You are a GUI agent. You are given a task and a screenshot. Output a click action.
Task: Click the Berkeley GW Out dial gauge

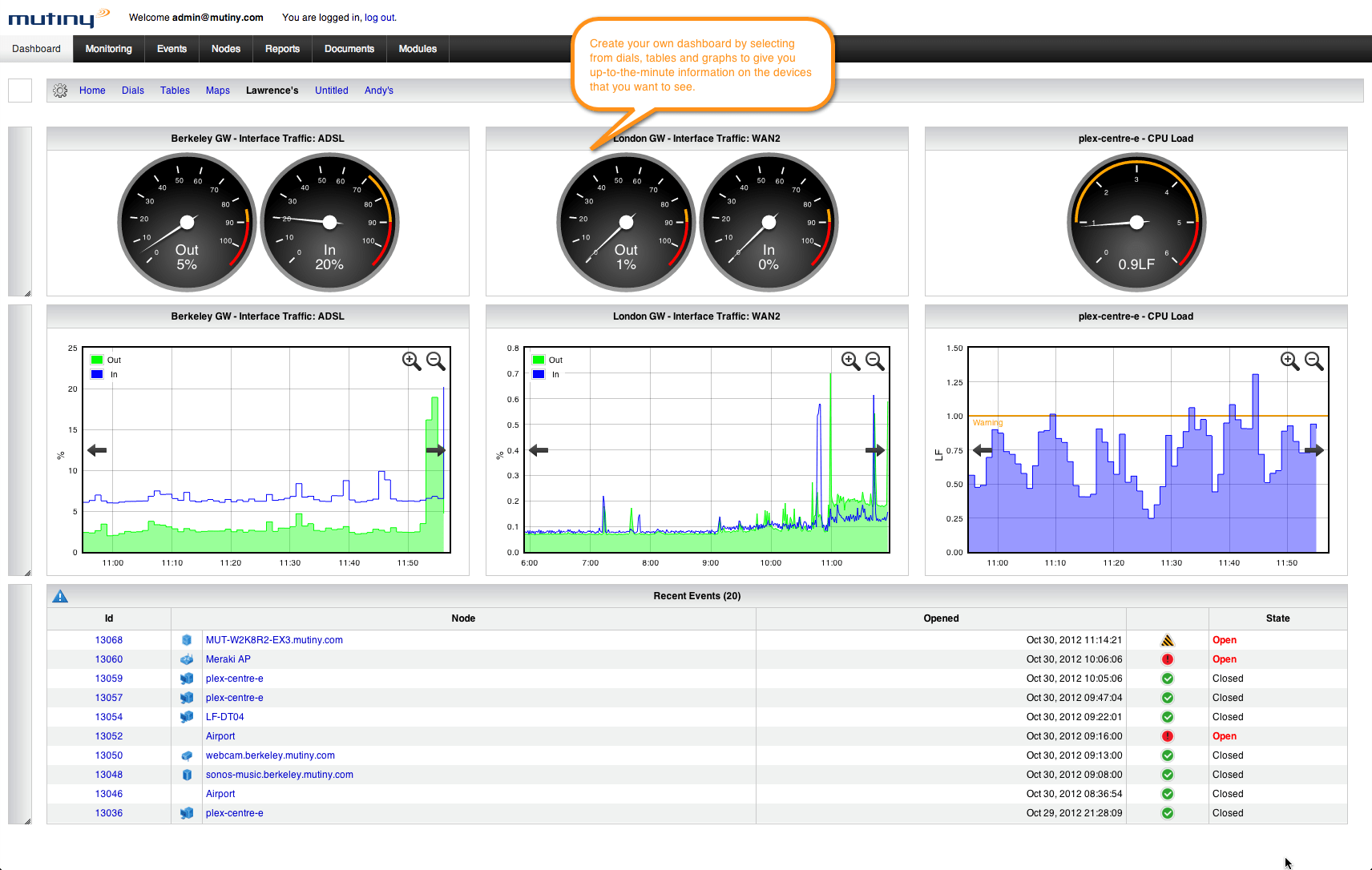tap(187, 222)
